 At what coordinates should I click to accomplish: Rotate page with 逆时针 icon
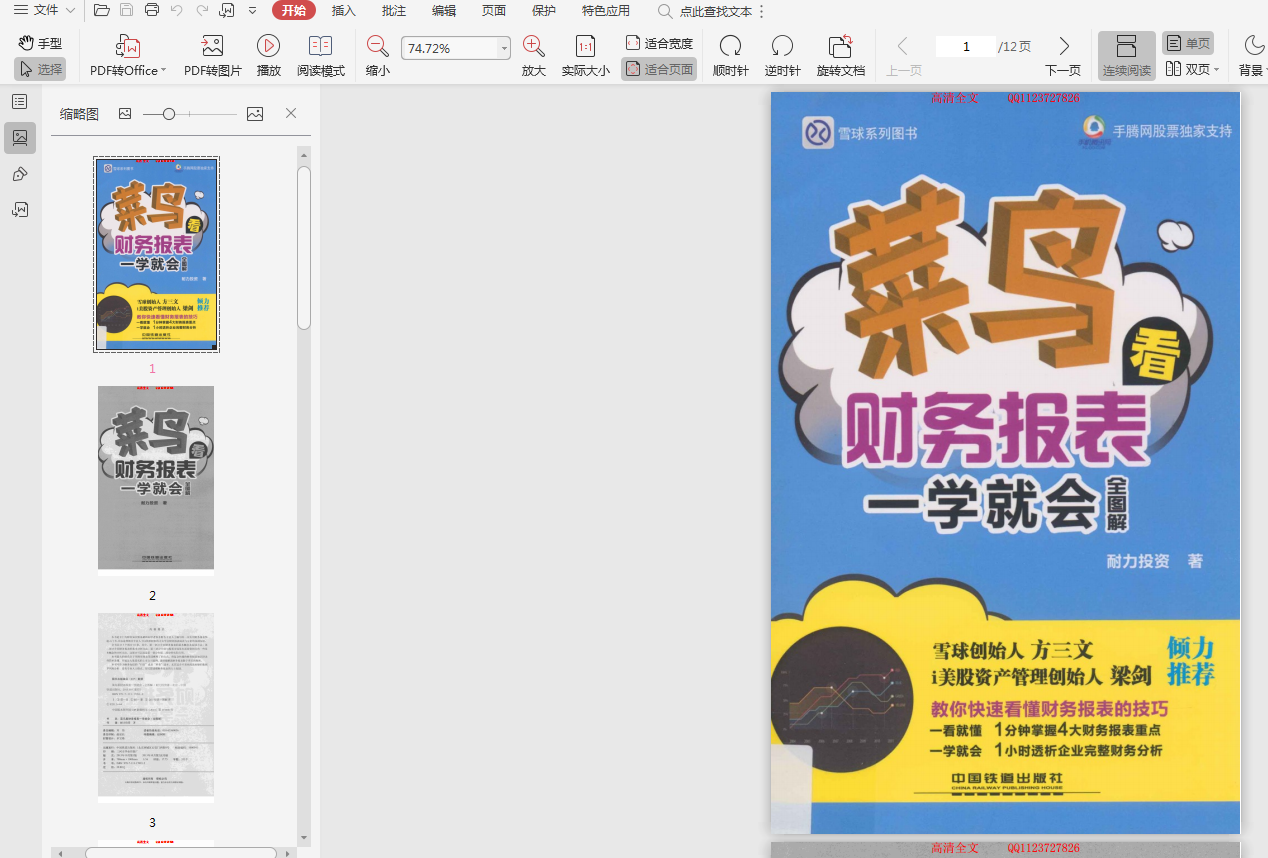[782, 46]
